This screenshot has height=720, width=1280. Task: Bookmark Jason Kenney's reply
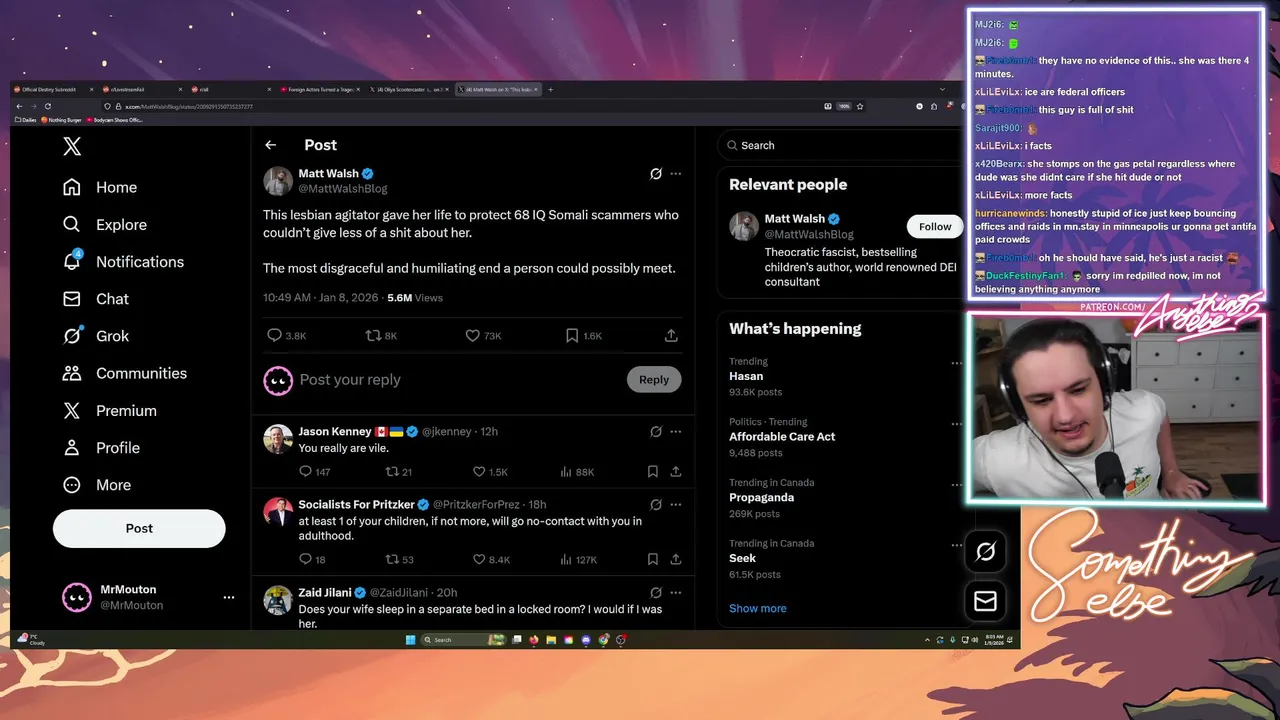653,472
